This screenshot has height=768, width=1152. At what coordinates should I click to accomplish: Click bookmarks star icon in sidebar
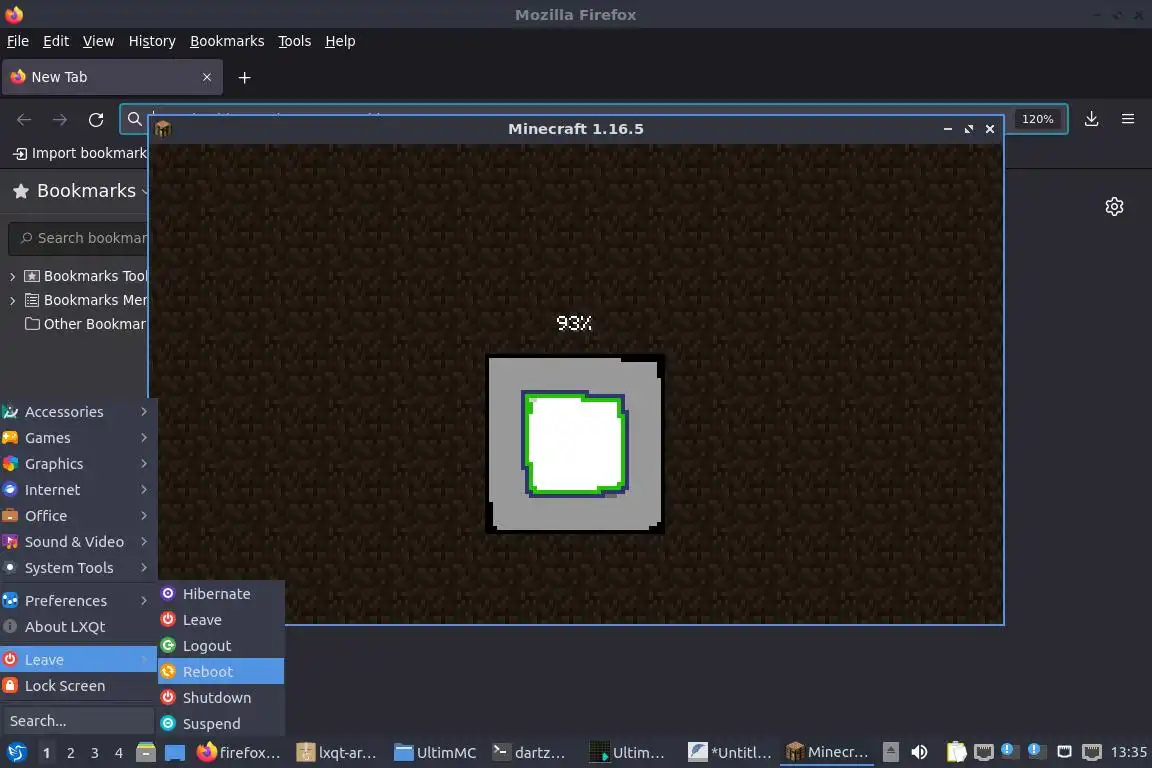[x=21, y=191]
